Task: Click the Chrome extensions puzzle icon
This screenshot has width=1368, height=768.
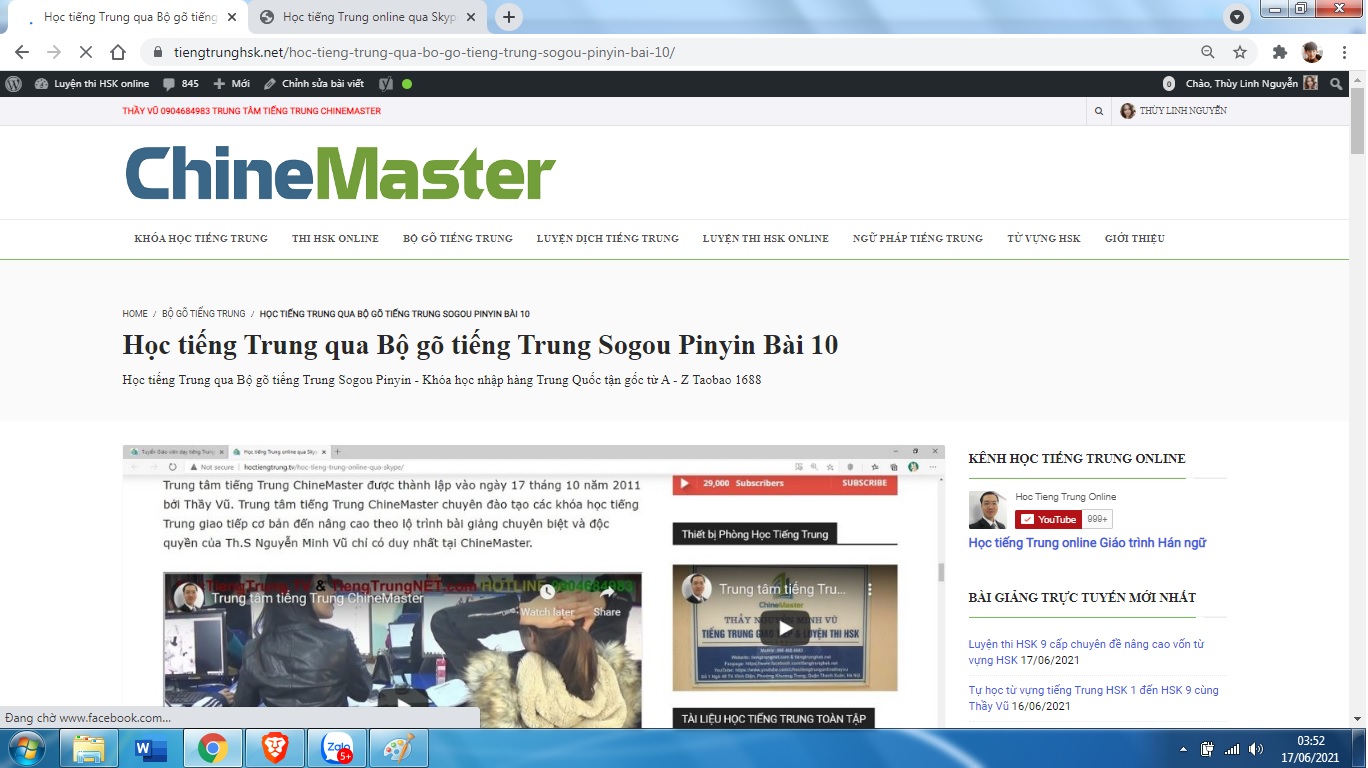Action: click(1279, 52)
